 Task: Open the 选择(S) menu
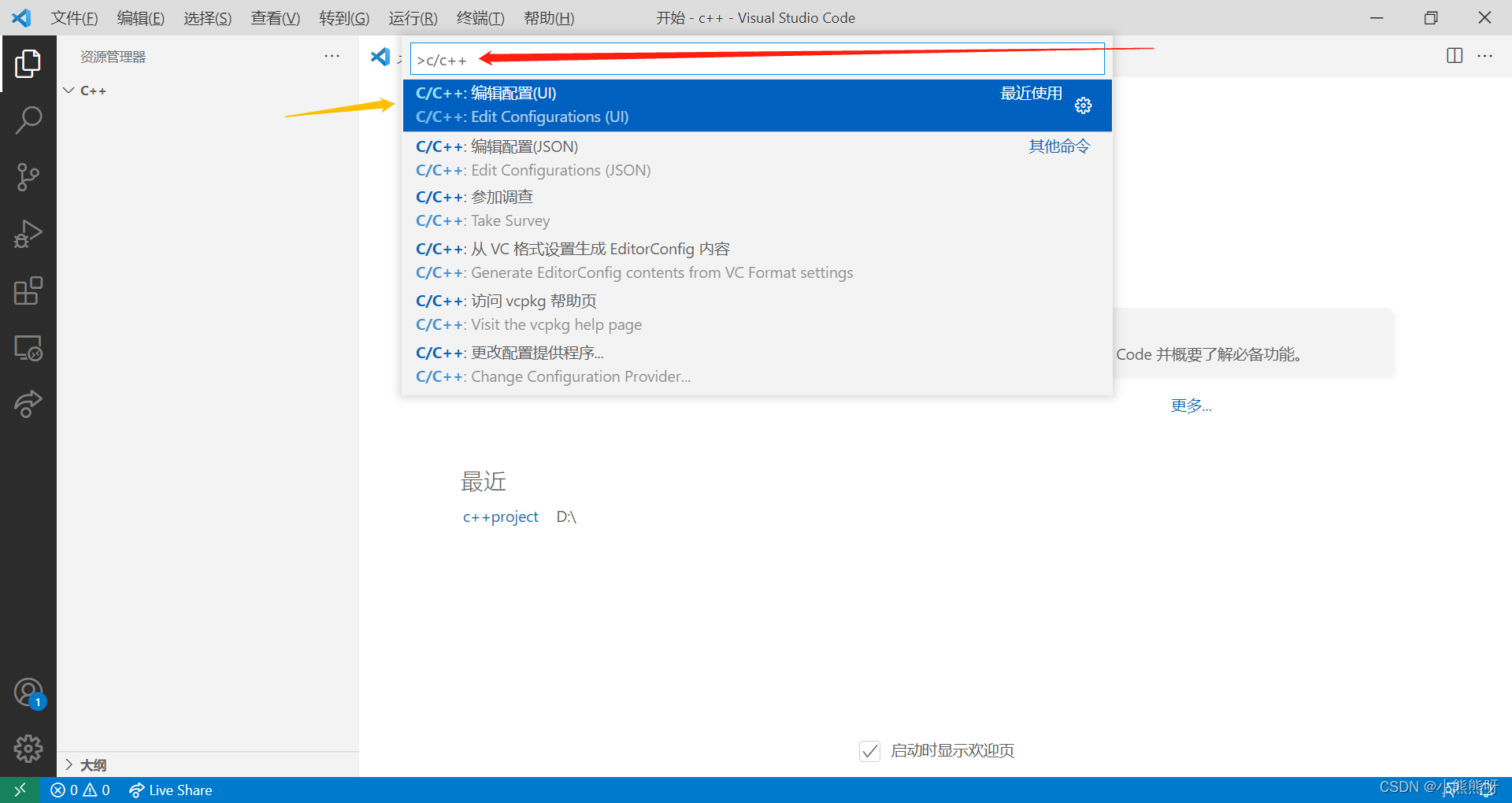pos(207,17)
